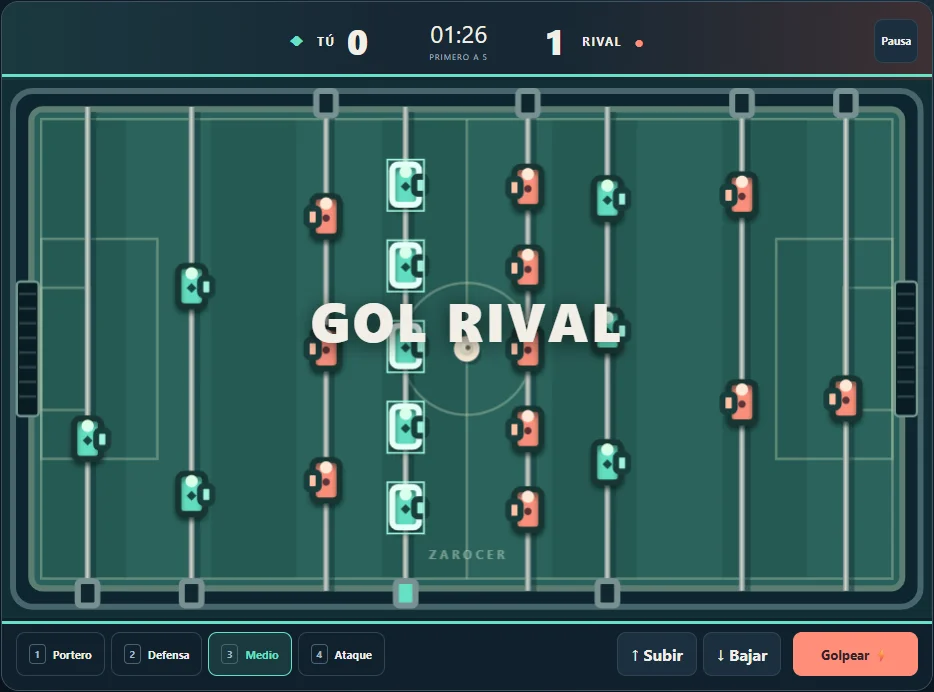Click the ball in the center circle
Screen dimensions: 934x692
tap(466, 349)
